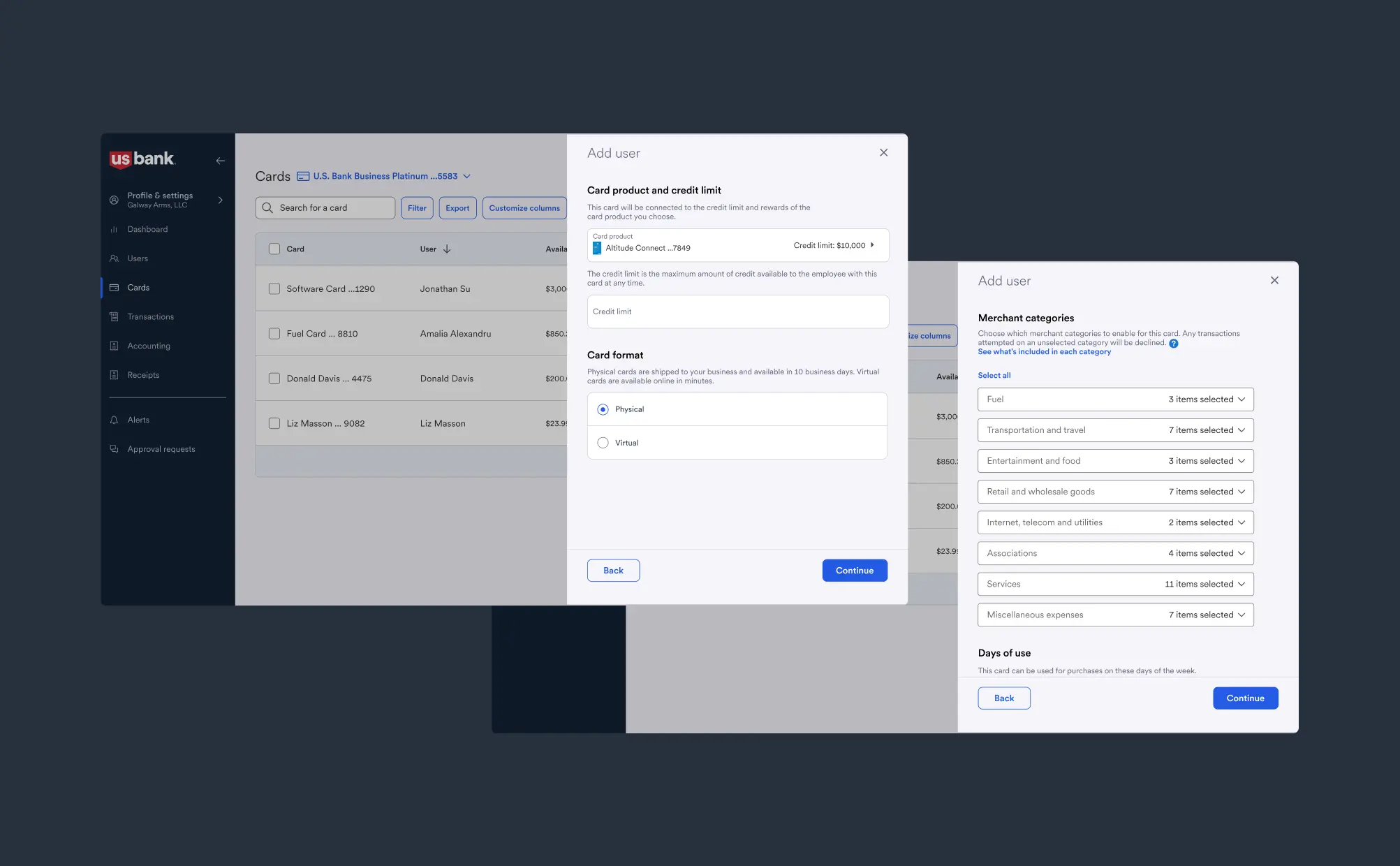1400x866 pixels.
Task: Click the Alerts bell icon
Action: 114,420
